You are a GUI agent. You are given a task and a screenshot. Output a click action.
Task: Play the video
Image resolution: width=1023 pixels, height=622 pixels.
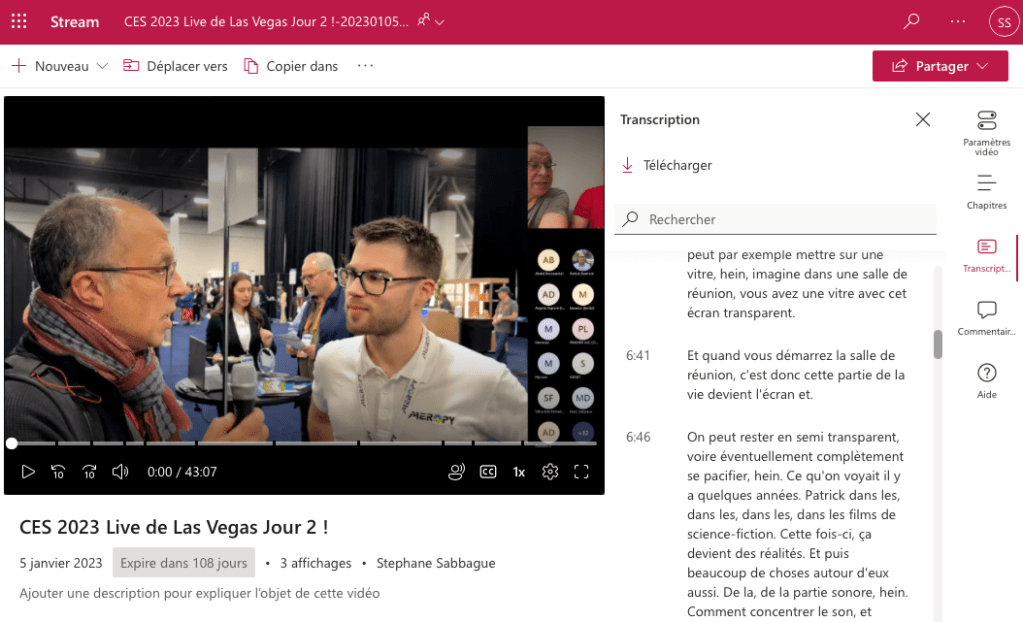click(28, 472)
